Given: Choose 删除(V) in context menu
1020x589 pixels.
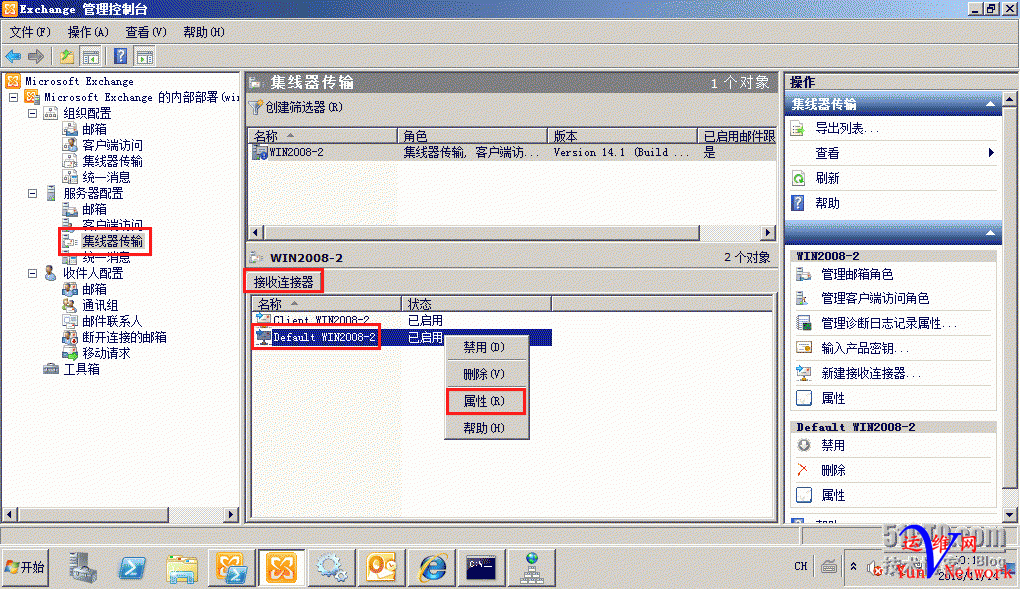Looking at the screenshot, I should click(x=485, y=374).
